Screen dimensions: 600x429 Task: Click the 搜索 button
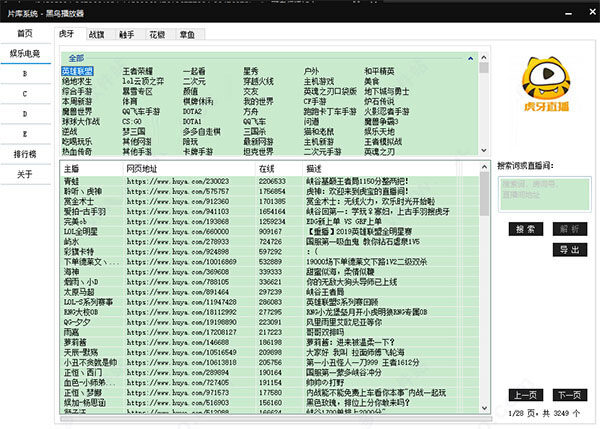[x=526, y=229]
